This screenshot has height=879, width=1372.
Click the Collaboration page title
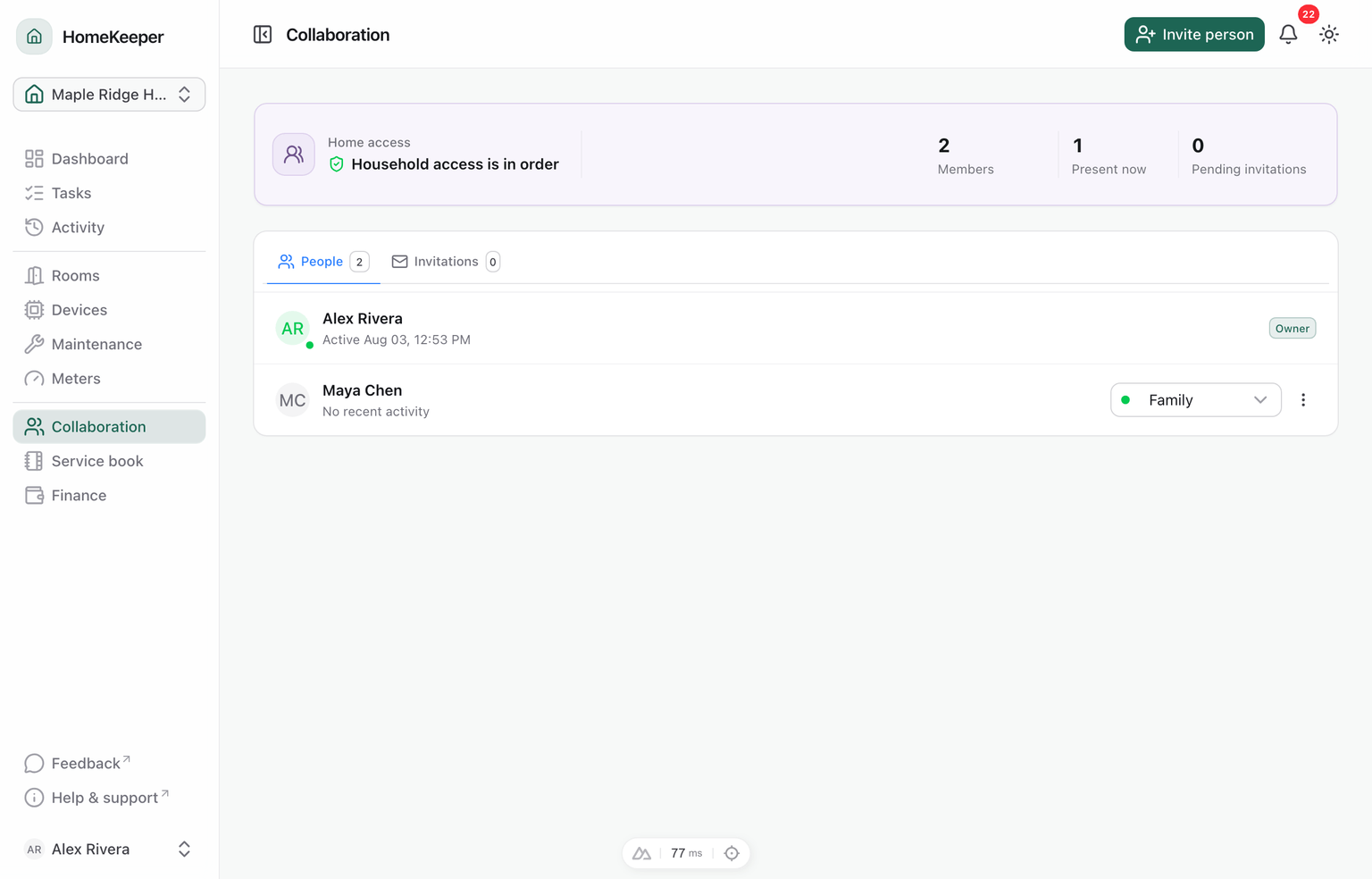pos(338,35)
